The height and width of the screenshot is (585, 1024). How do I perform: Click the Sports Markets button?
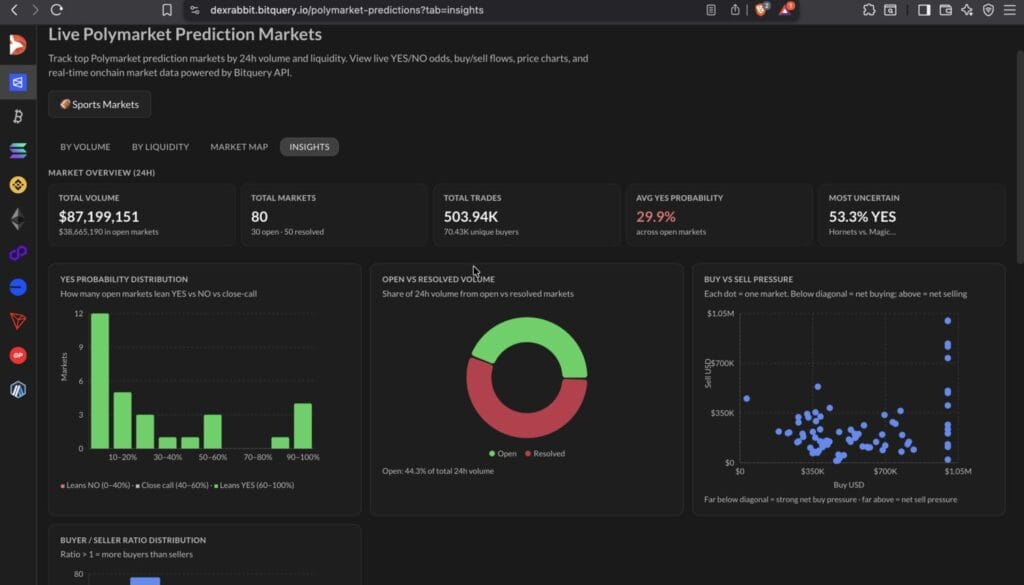(99, 104)
